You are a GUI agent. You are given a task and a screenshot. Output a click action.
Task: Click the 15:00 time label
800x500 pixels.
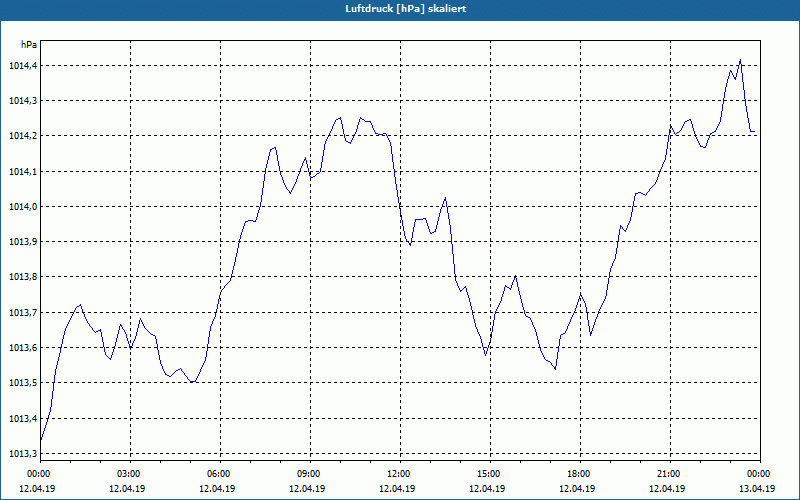[x=488, y=474]
